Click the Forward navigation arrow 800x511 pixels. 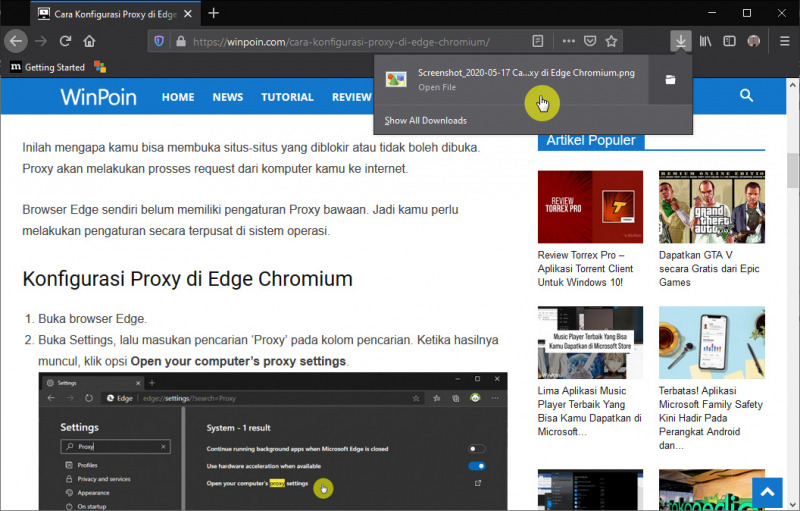pos(41,41)
